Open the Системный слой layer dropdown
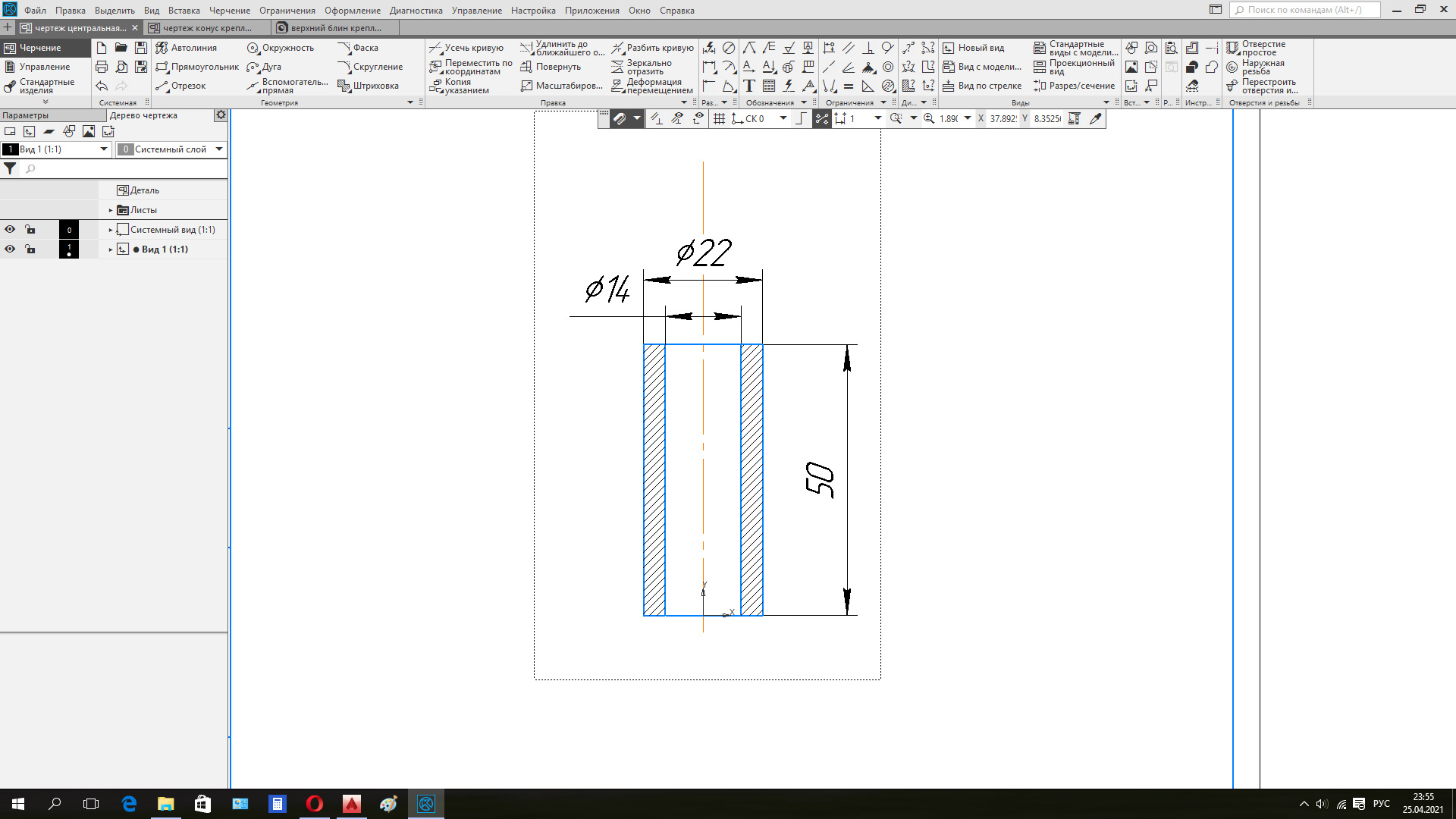1456x819 pixels. coord(219,149)
